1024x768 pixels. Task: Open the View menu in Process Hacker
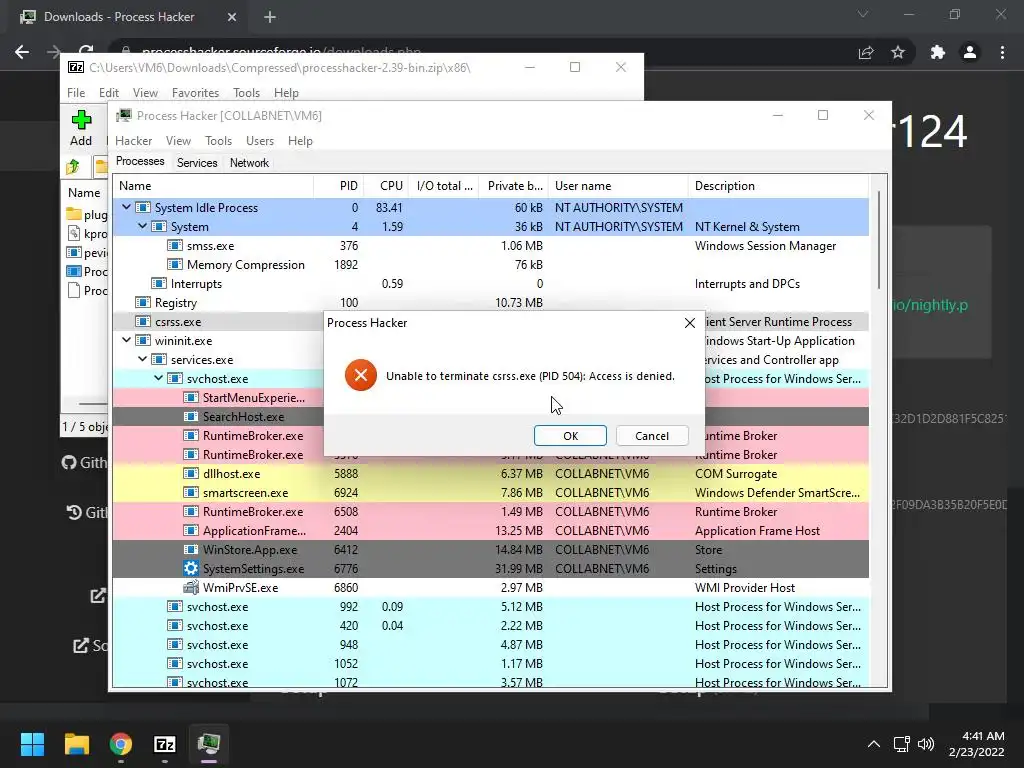click(178, 140)
